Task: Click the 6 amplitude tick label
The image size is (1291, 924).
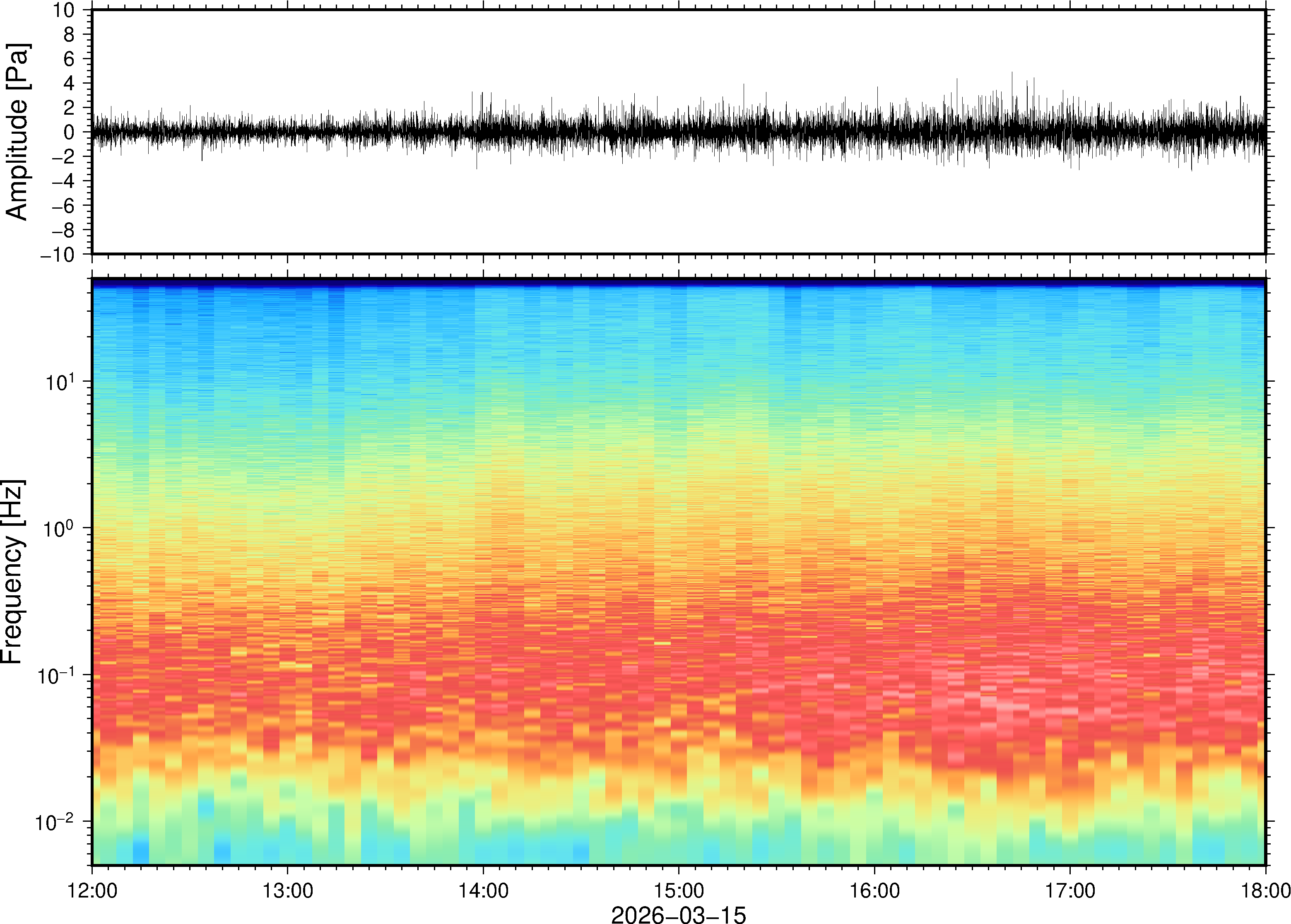Action: pyautogui.click(x=69, y=59)
